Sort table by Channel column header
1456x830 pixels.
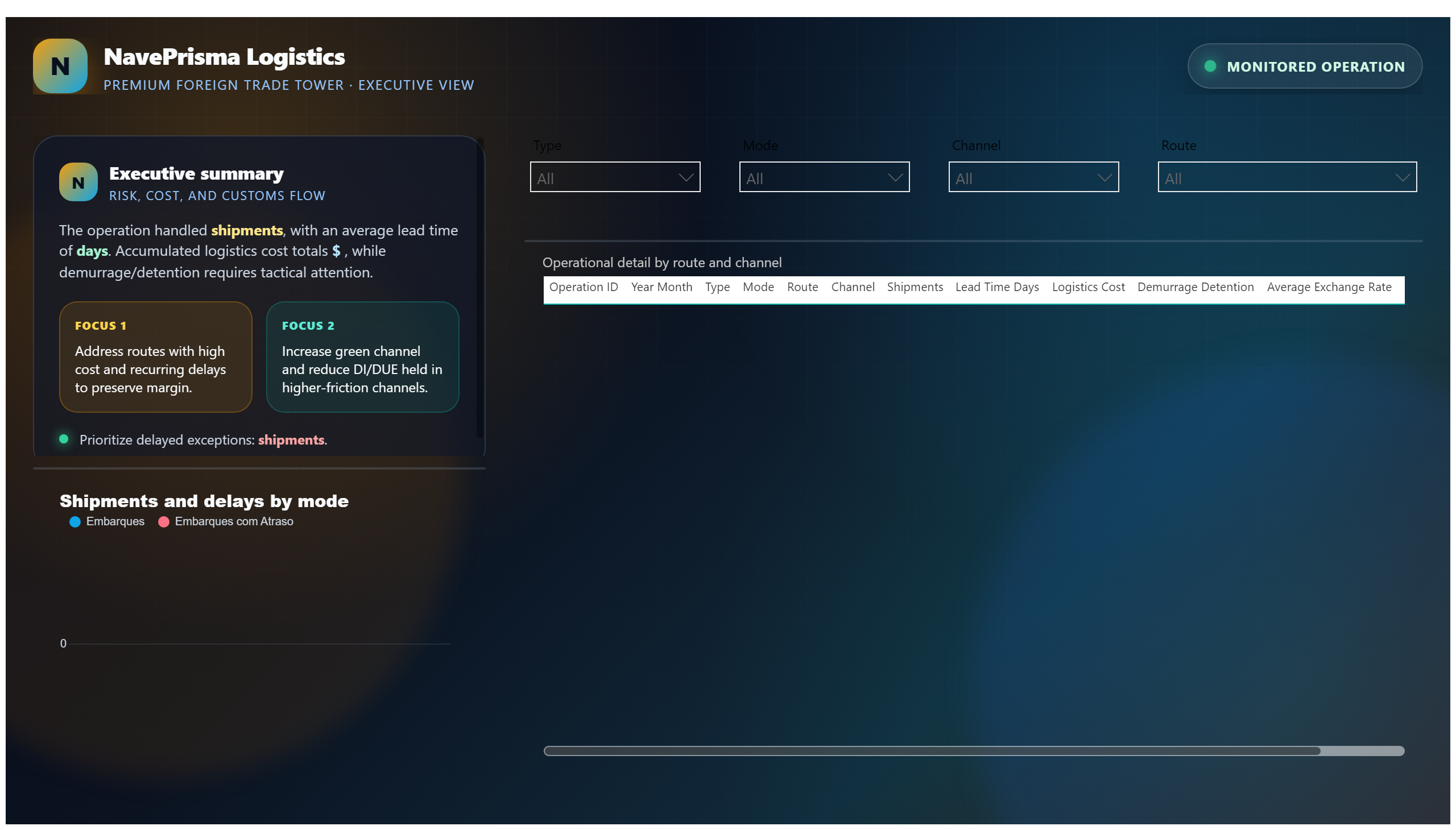click(853, 287)
